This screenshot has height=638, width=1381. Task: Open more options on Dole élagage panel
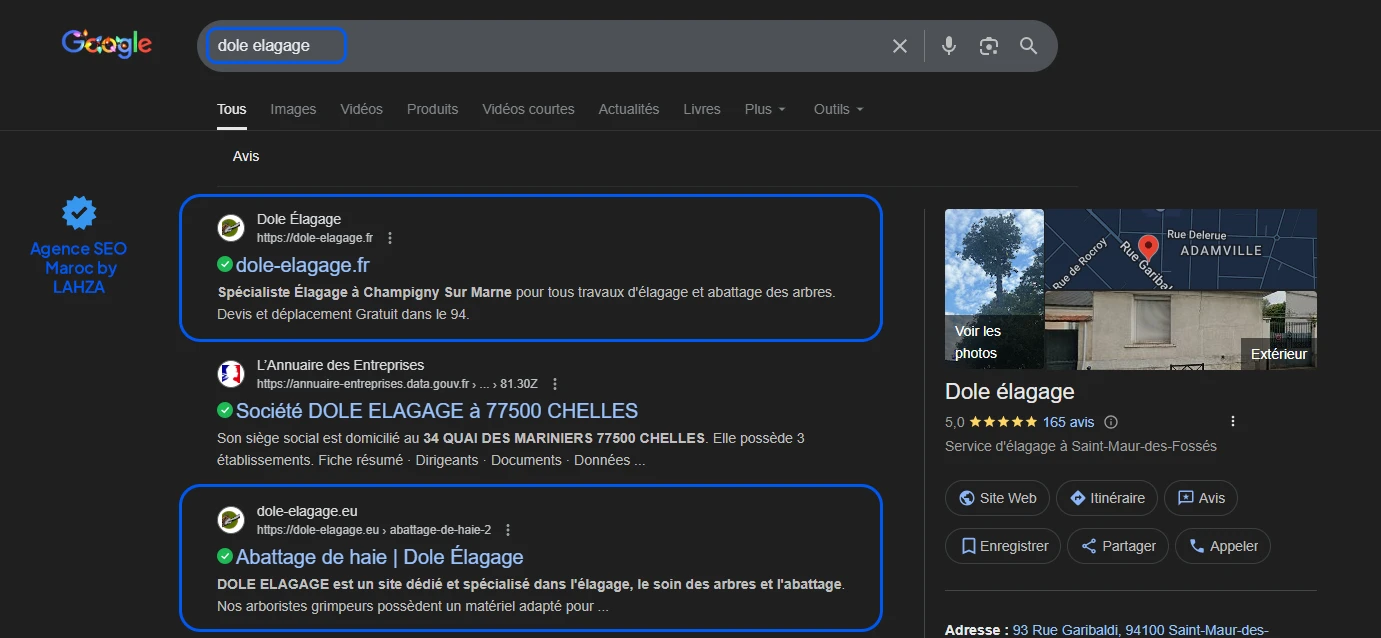(x=1233, y=422)
